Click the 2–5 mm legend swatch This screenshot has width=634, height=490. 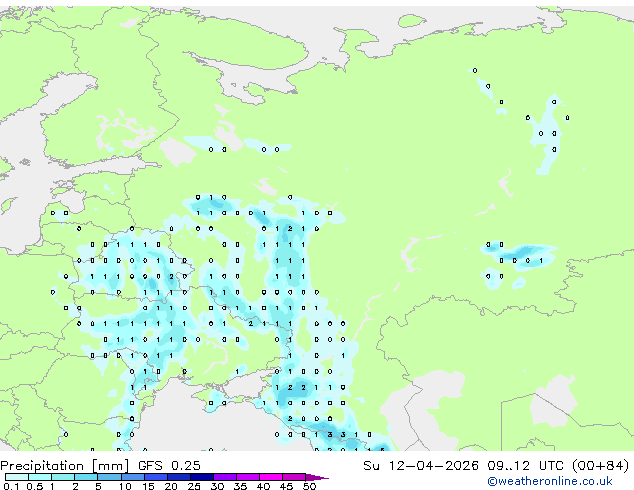86,477
